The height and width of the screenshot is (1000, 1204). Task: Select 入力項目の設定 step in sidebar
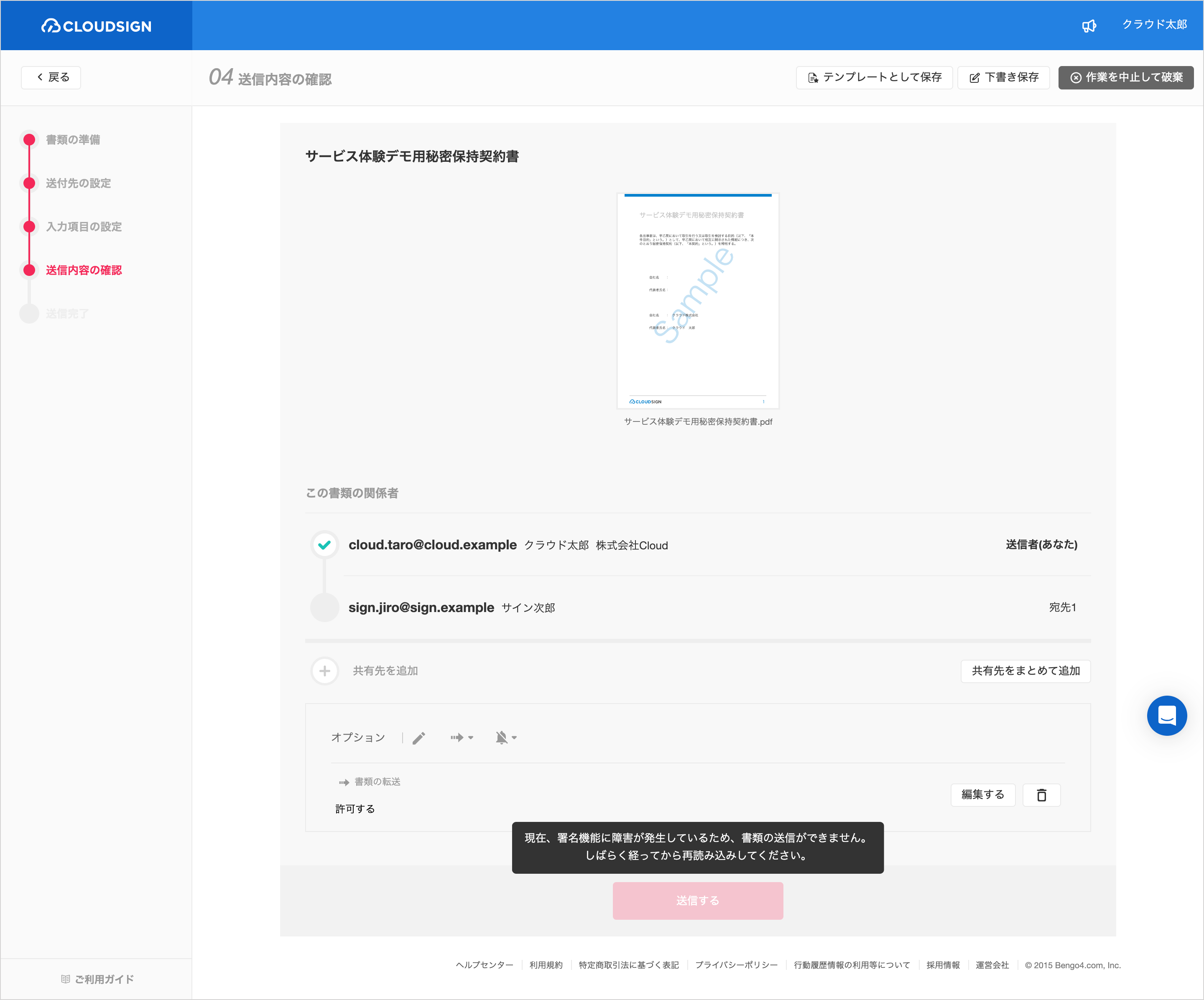tap(84, 227)
